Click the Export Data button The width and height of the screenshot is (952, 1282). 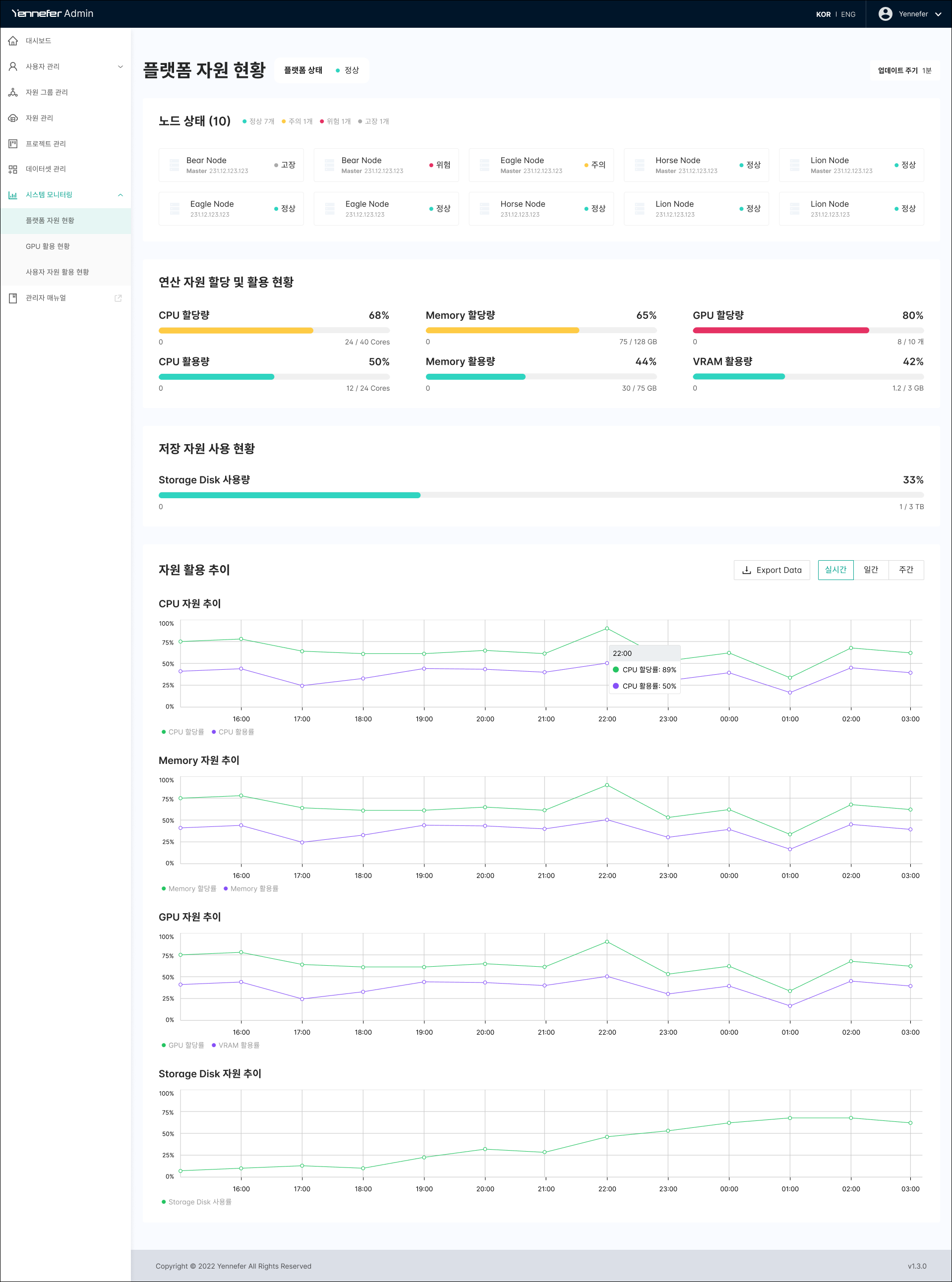tap(772, 570)
